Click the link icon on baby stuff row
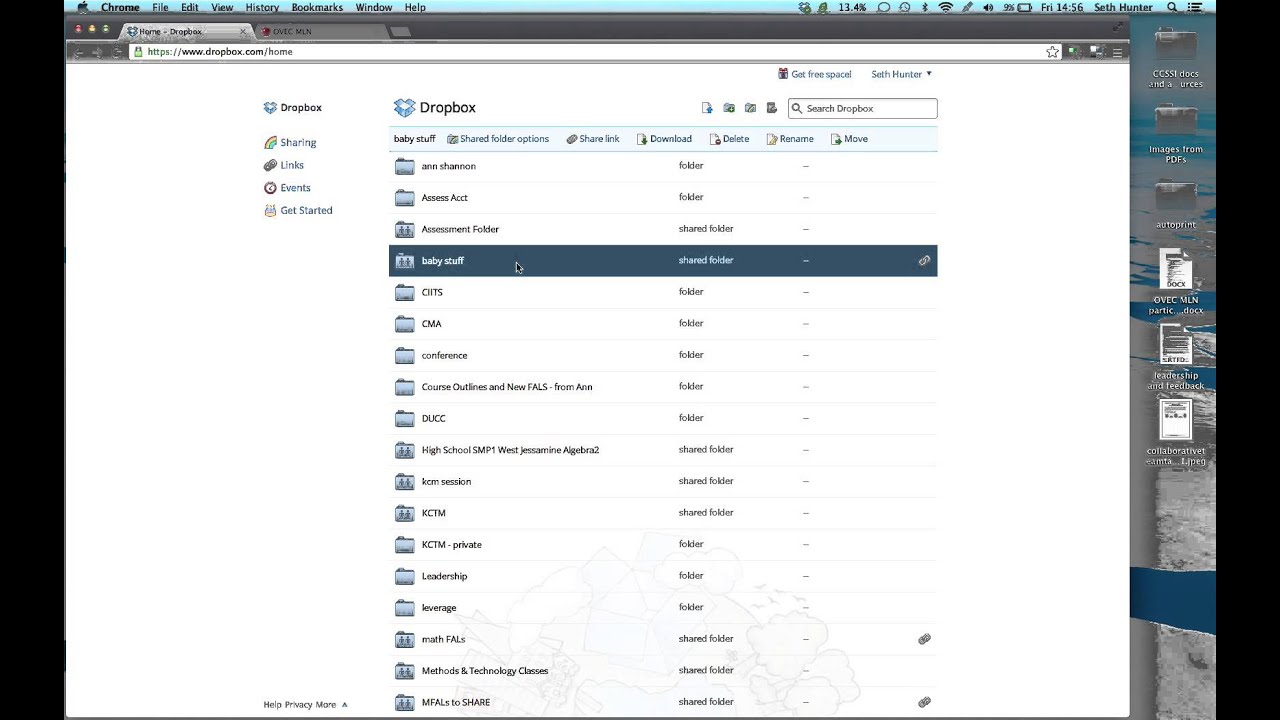 pos(924,261)
